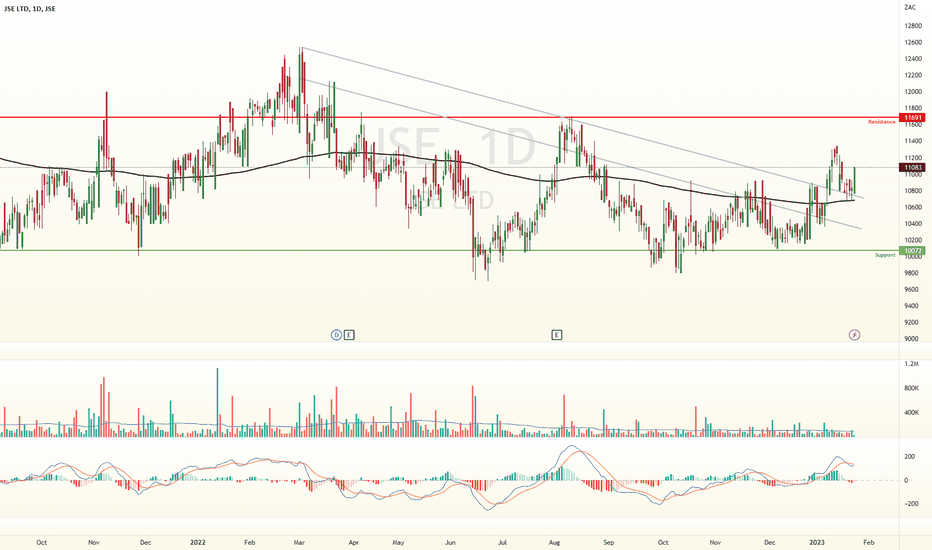The height and width of the screenshot is (550, 932).
Task: Click the 9000 price axis value
Action: click(x=911, y=339)
